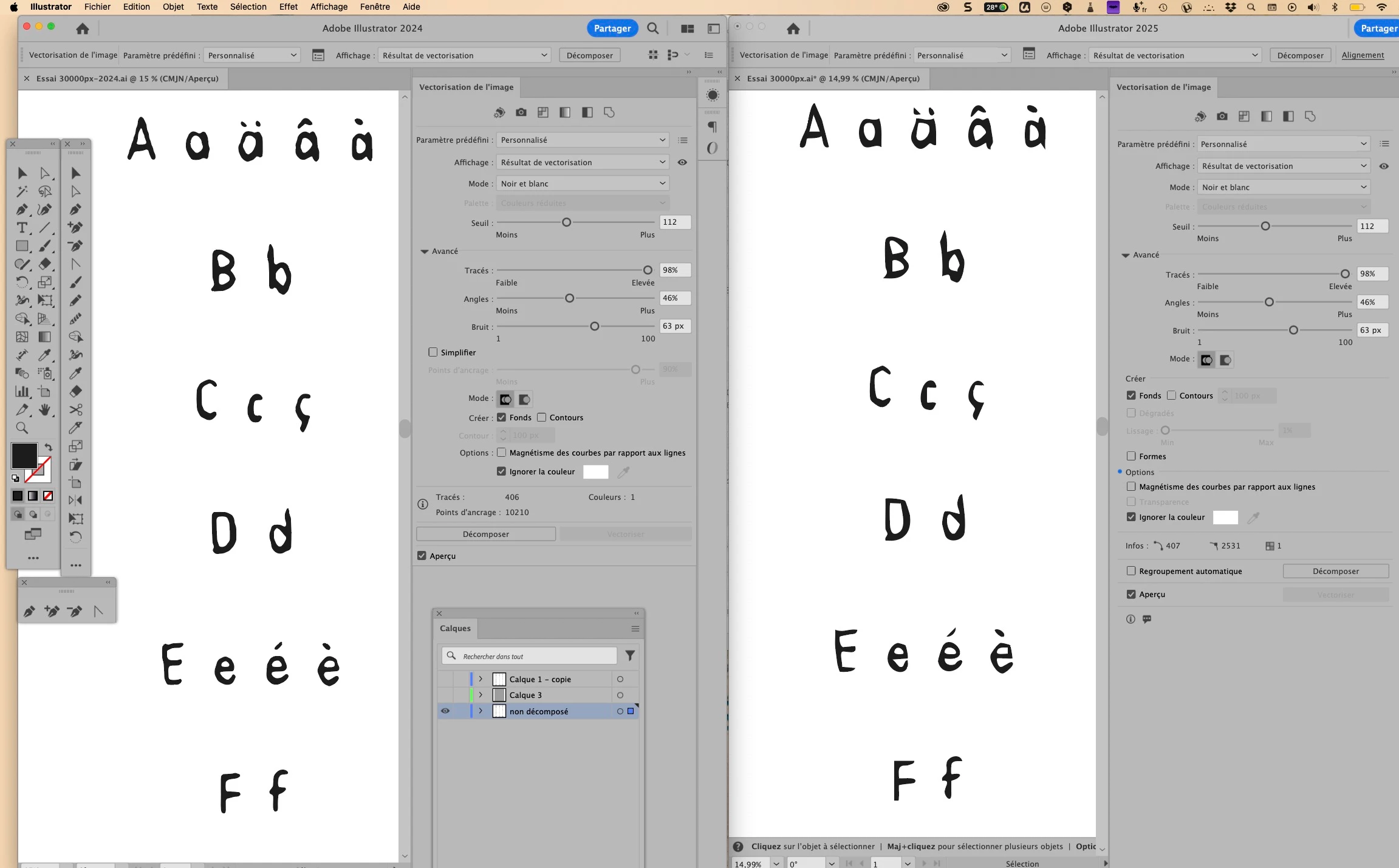Open the Mode dropdown Noir et blanc
This screenshot has height=868, width=1399.
pyautogui.click(x=582, y=183)
